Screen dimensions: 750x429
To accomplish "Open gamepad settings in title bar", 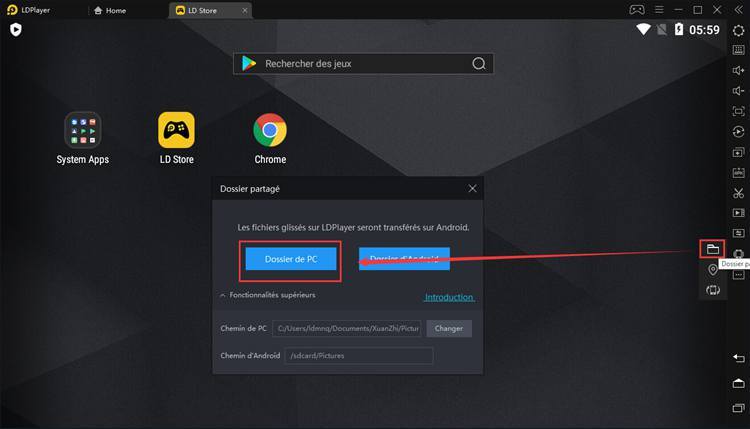I will coord(637,10).
